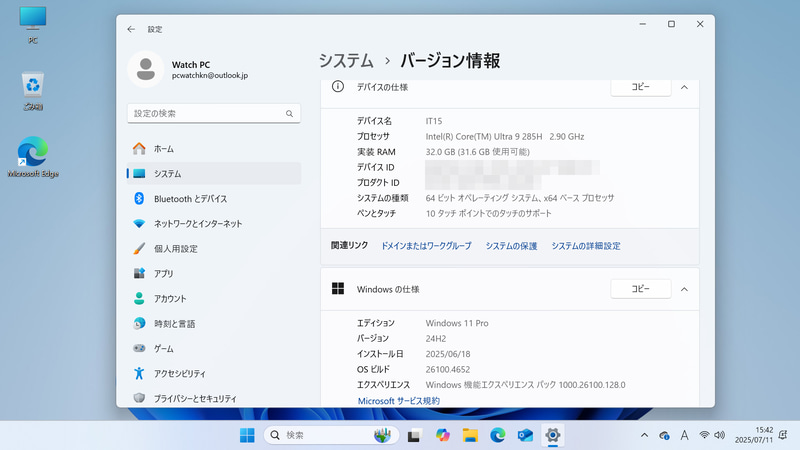
Task: Click the apps grid icon beside アプリ
Action: tap(139, 273)
